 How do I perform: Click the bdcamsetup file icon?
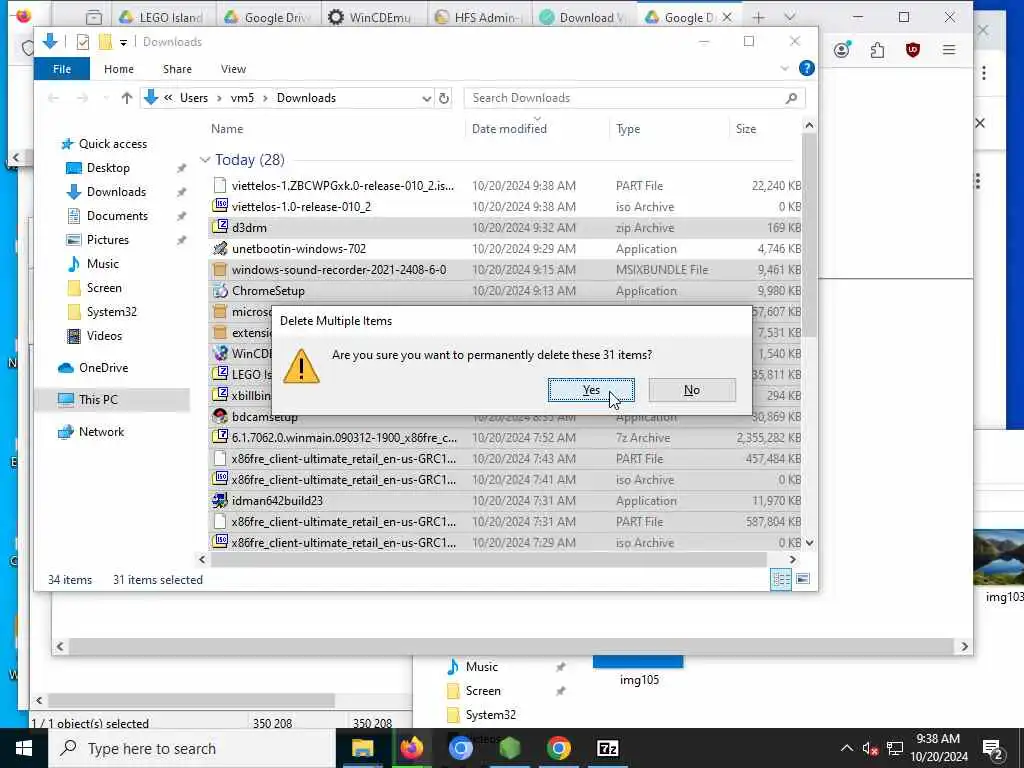coord(220,416)
